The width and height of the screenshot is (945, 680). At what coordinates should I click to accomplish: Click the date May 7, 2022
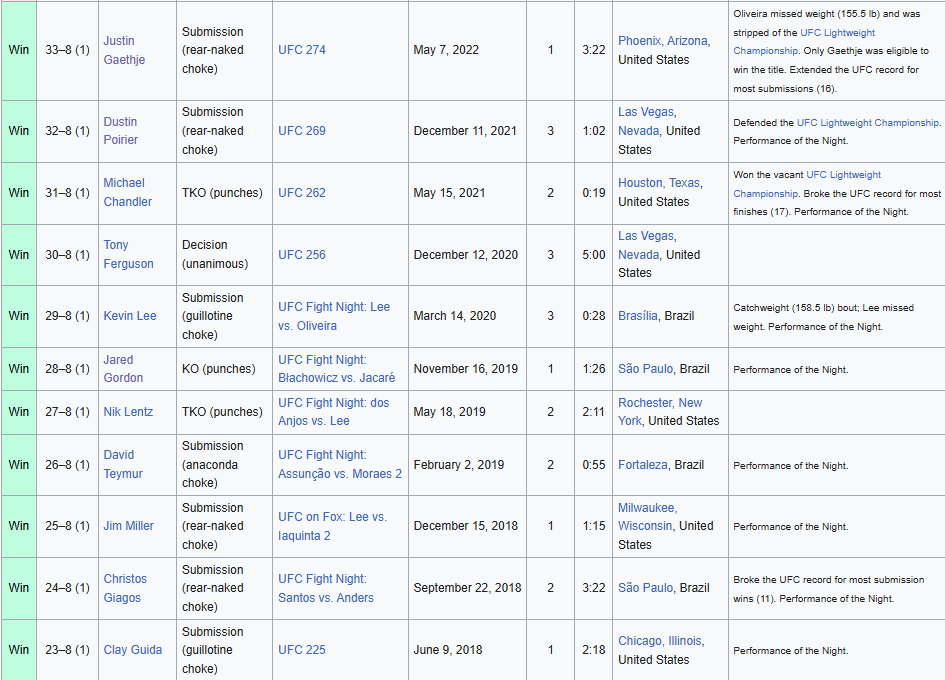(x=446, y=50)
